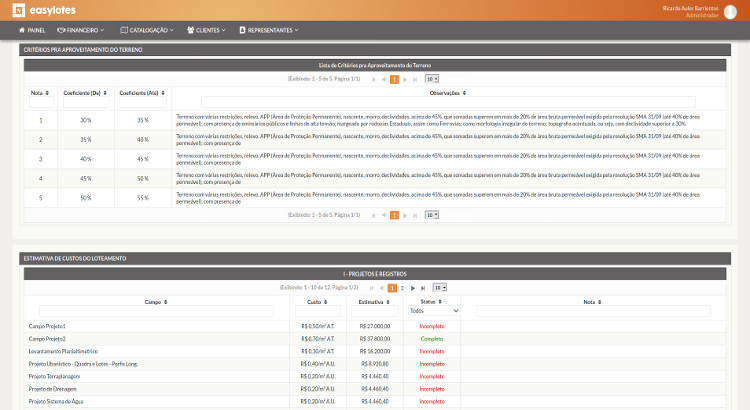Click Ricardo Auler Barrientos user name

[690, 8]
